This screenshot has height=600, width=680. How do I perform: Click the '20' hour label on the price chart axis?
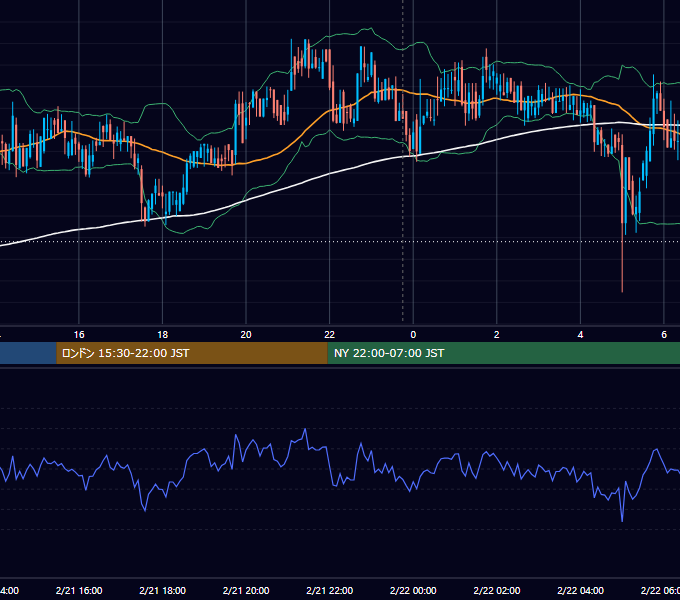click(246, 335)
